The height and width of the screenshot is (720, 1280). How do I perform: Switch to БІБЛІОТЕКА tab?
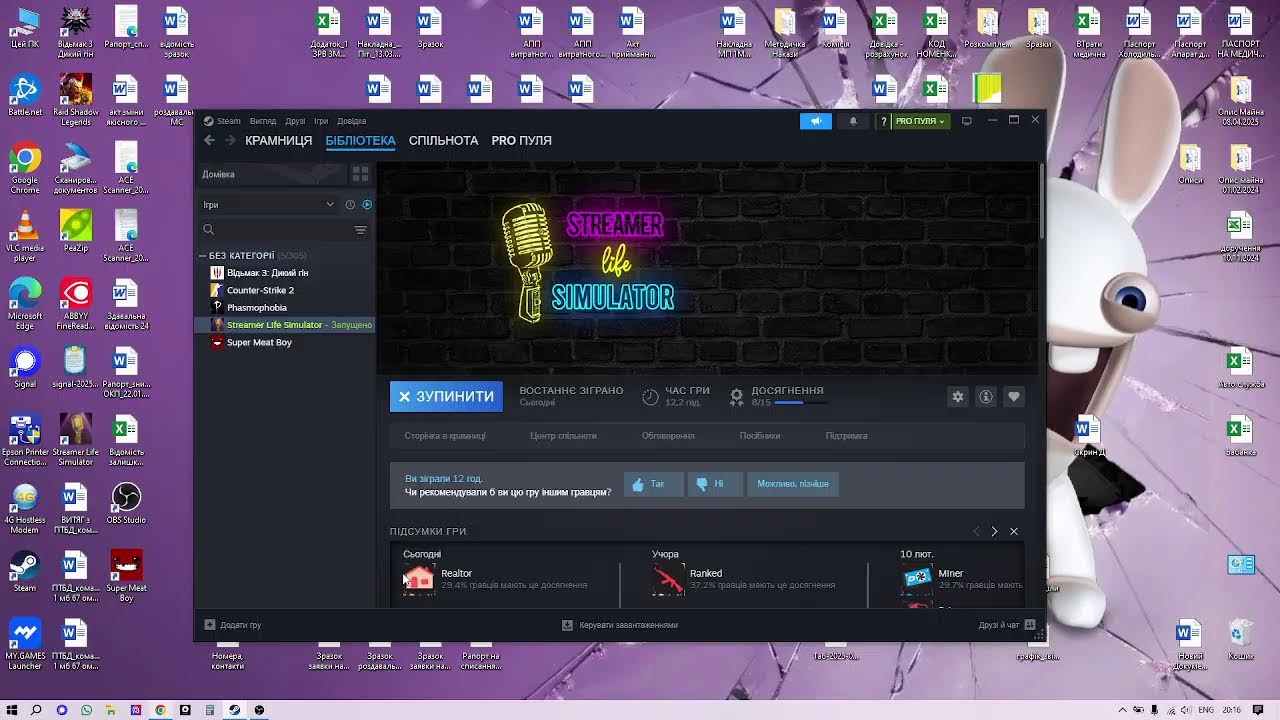click(360, 141)
